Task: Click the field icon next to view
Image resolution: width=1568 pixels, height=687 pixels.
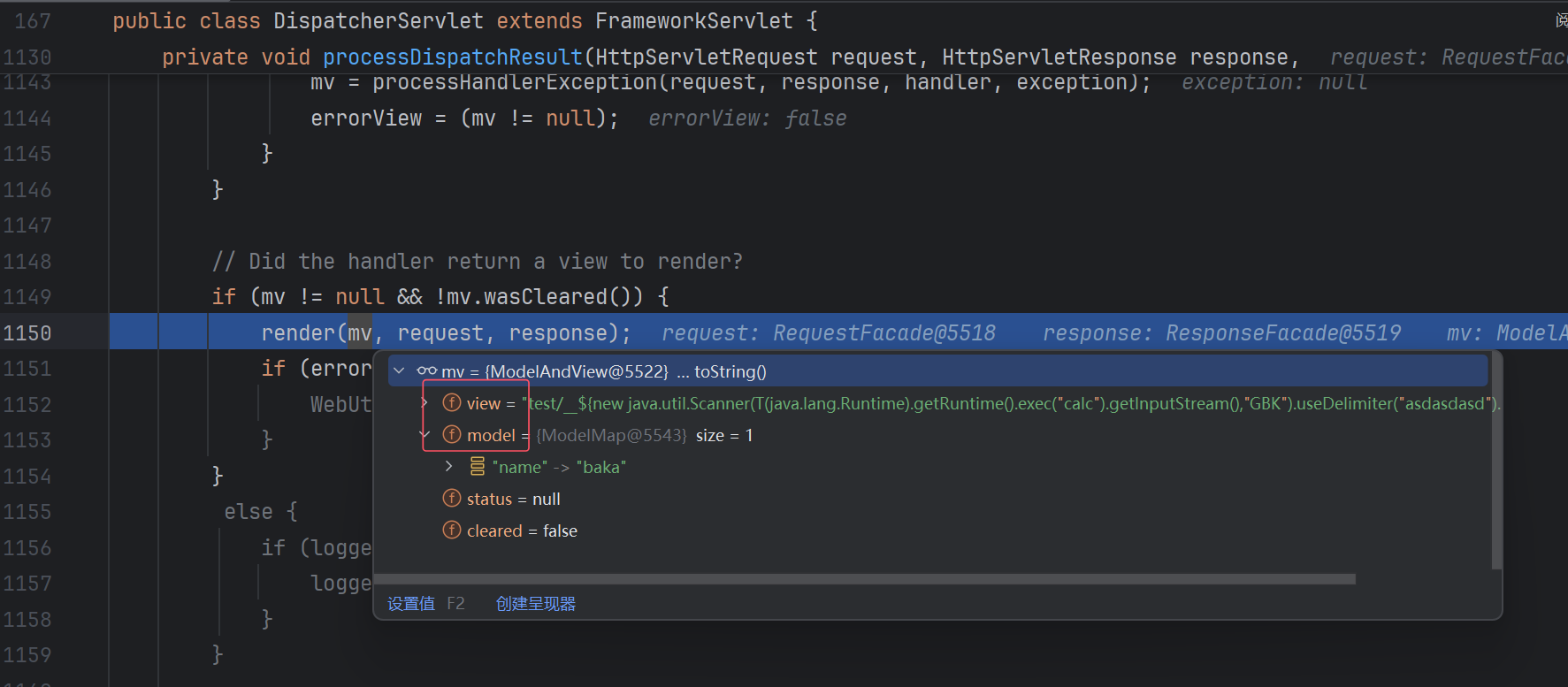Action: 452,403
